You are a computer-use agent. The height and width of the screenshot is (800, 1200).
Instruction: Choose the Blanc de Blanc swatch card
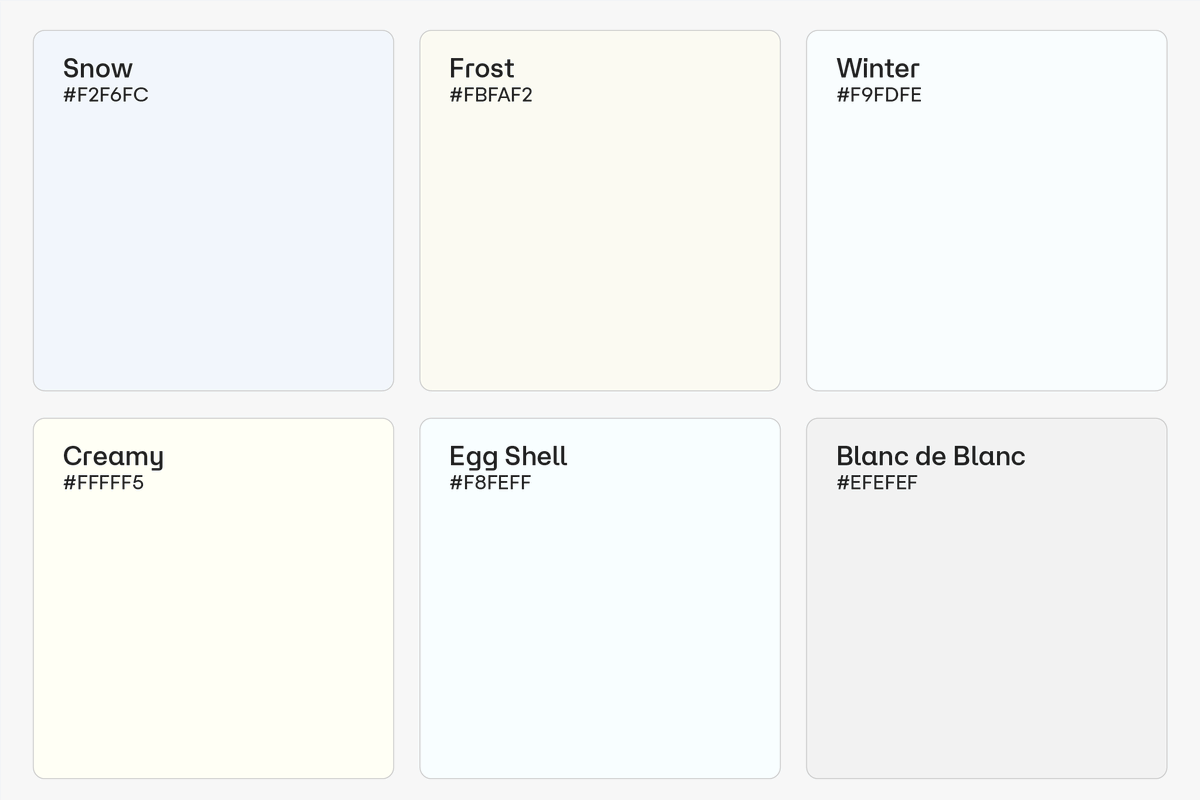point(986,628)
